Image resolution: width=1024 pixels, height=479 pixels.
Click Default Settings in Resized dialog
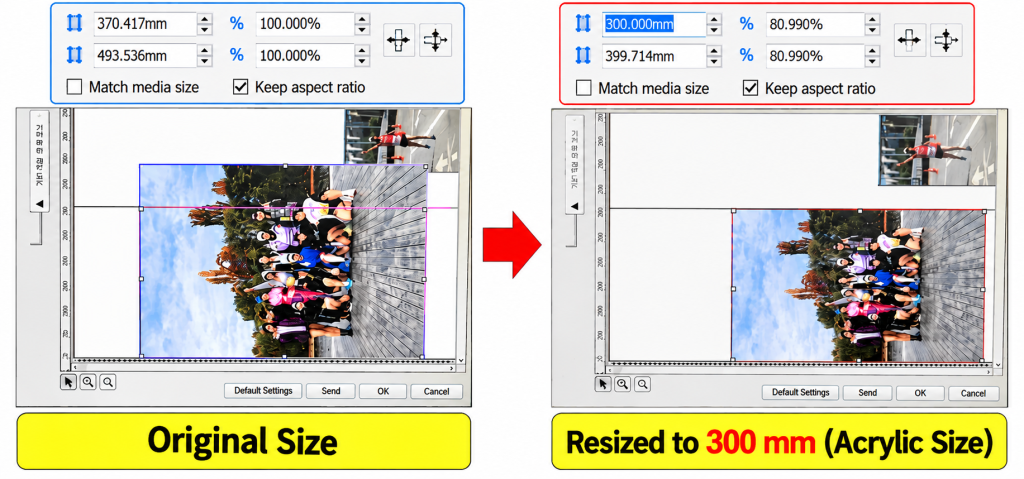[x=801, y=393]
